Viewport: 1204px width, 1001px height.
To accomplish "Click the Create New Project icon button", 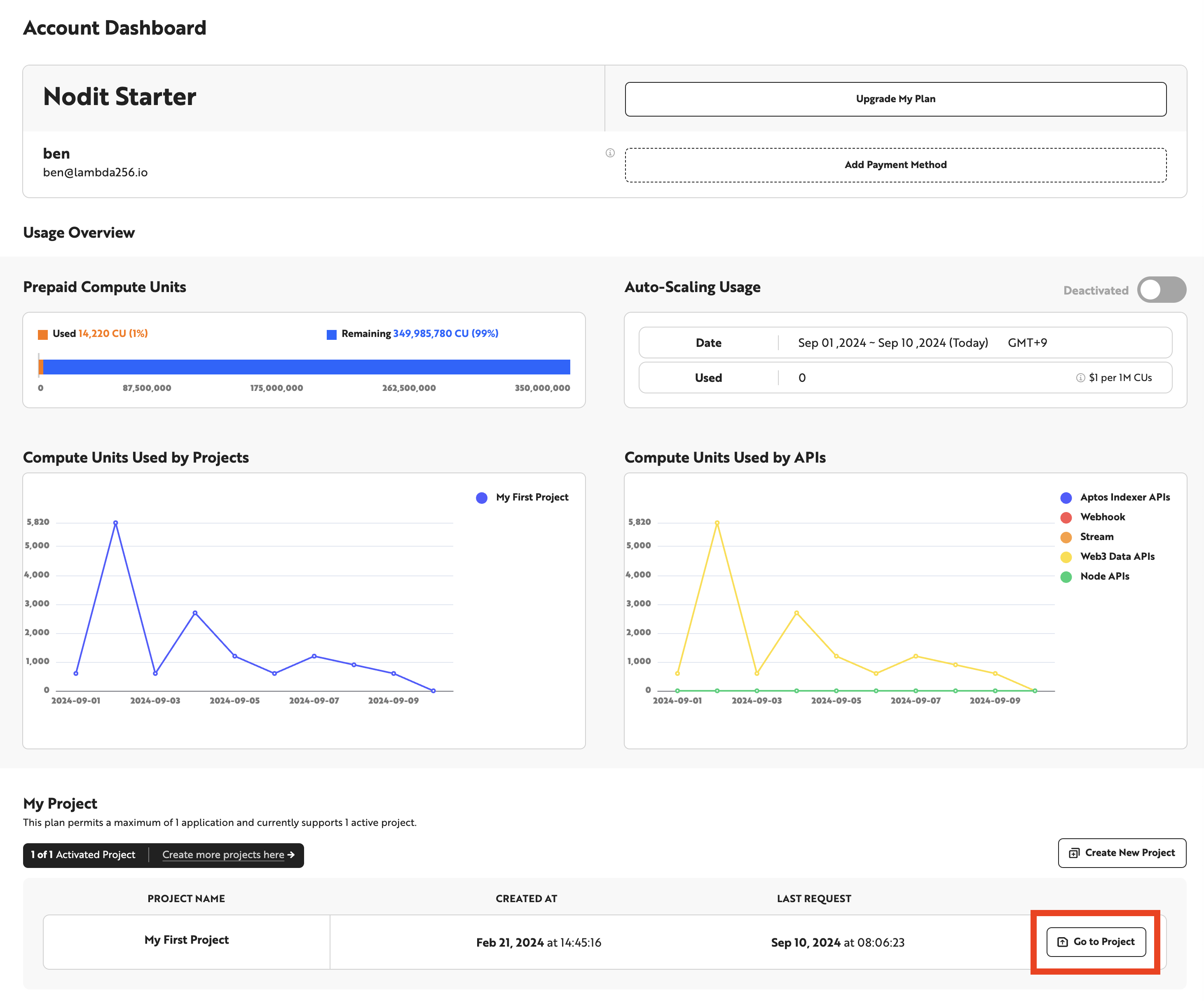I will click(x=1074, y=853).
